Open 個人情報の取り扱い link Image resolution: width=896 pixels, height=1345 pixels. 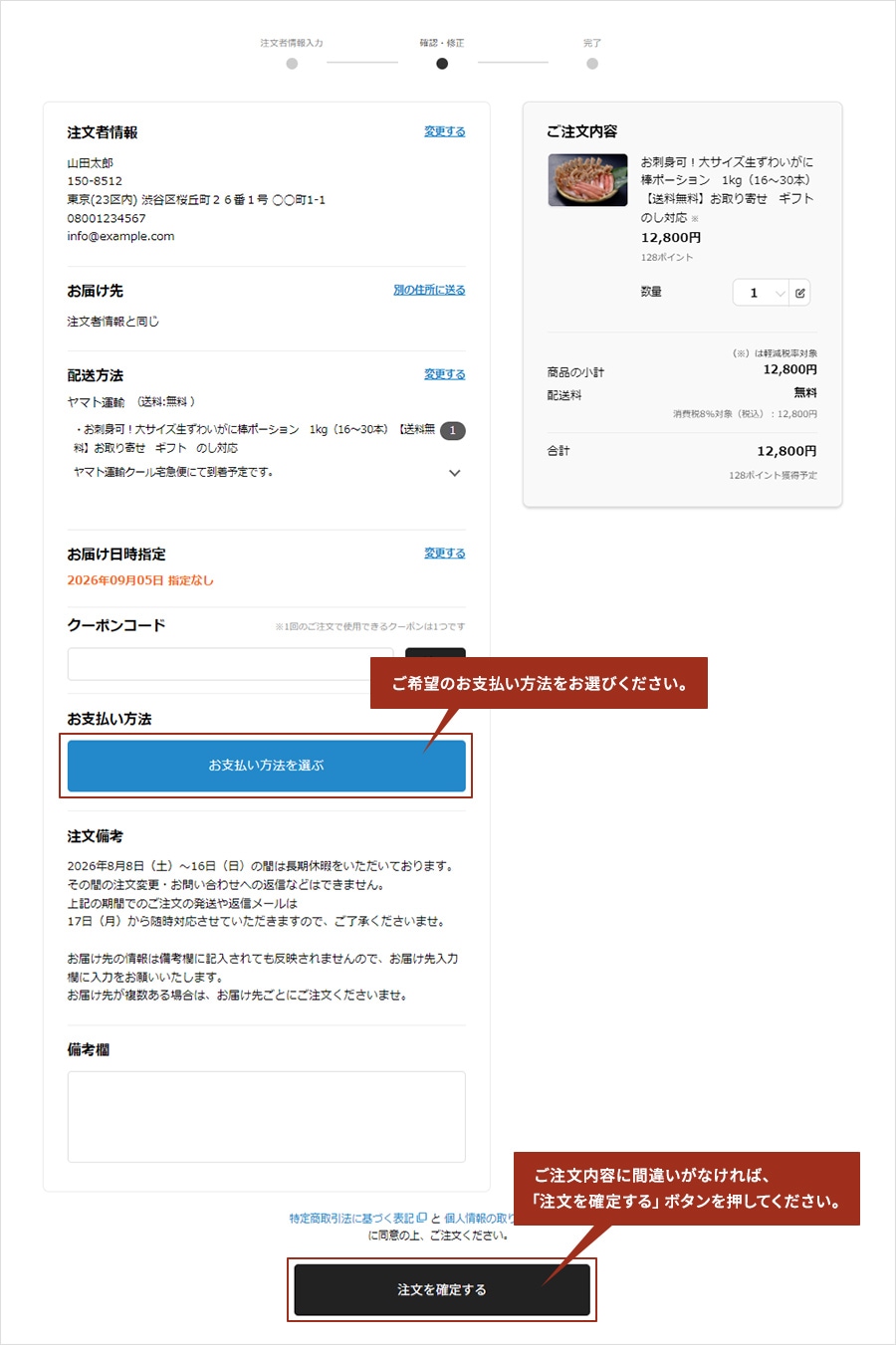[x=479, y=1218]
